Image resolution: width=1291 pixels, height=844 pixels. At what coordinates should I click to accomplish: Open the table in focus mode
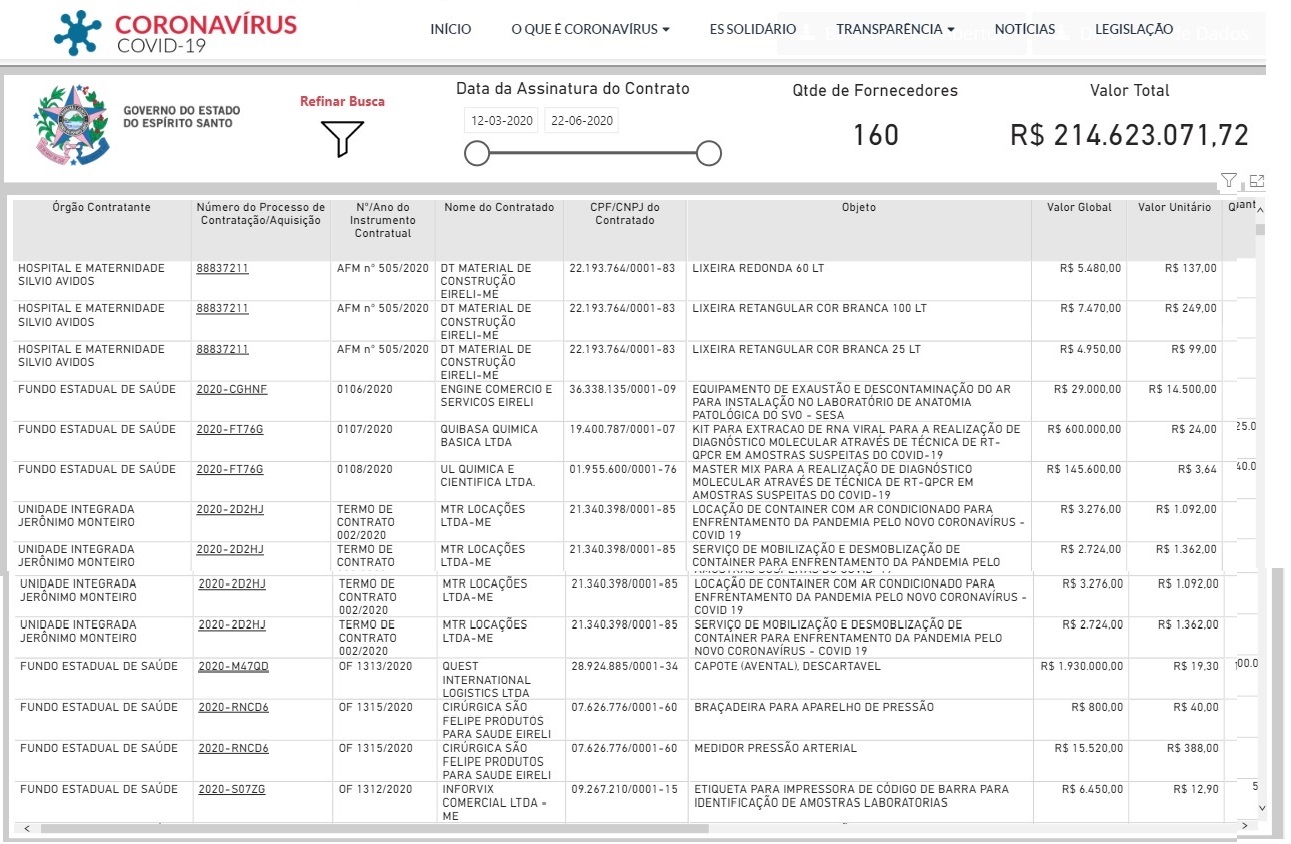1257,181
